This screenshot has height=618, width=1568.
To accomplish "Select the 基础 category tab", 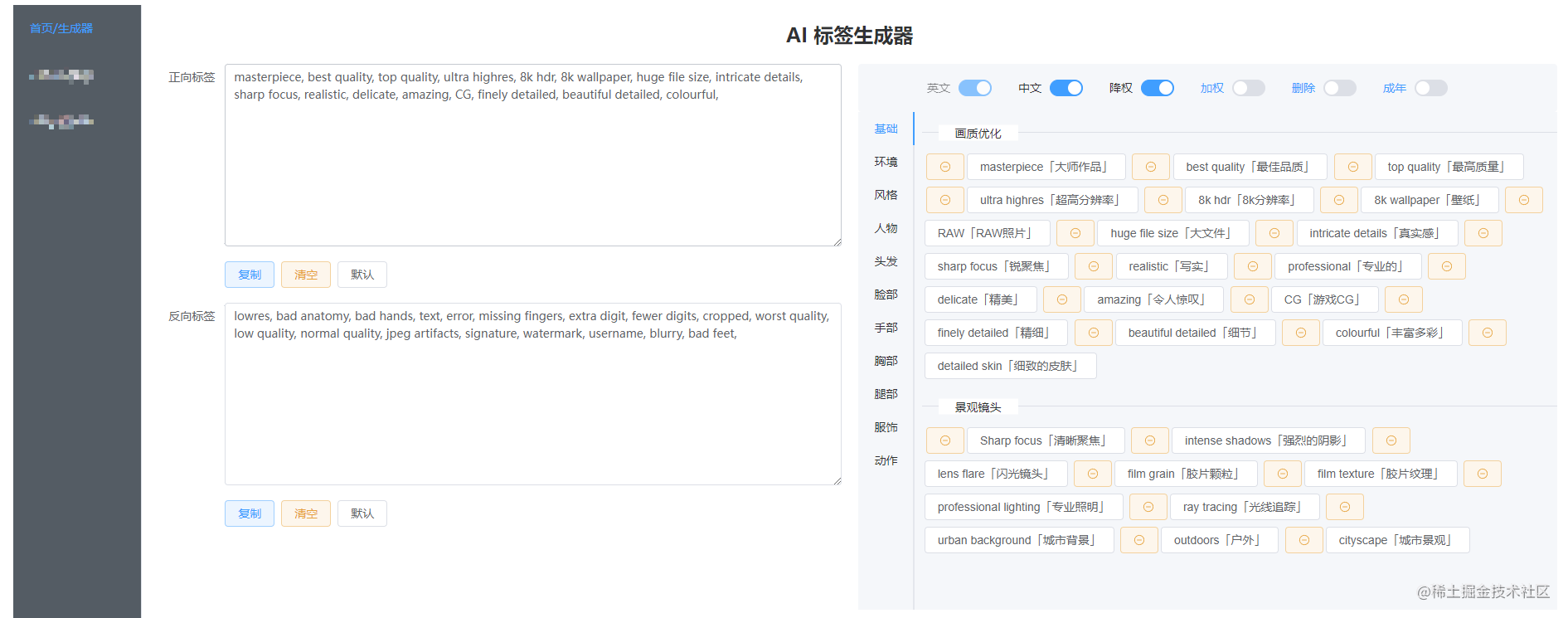I will (886, 129).
